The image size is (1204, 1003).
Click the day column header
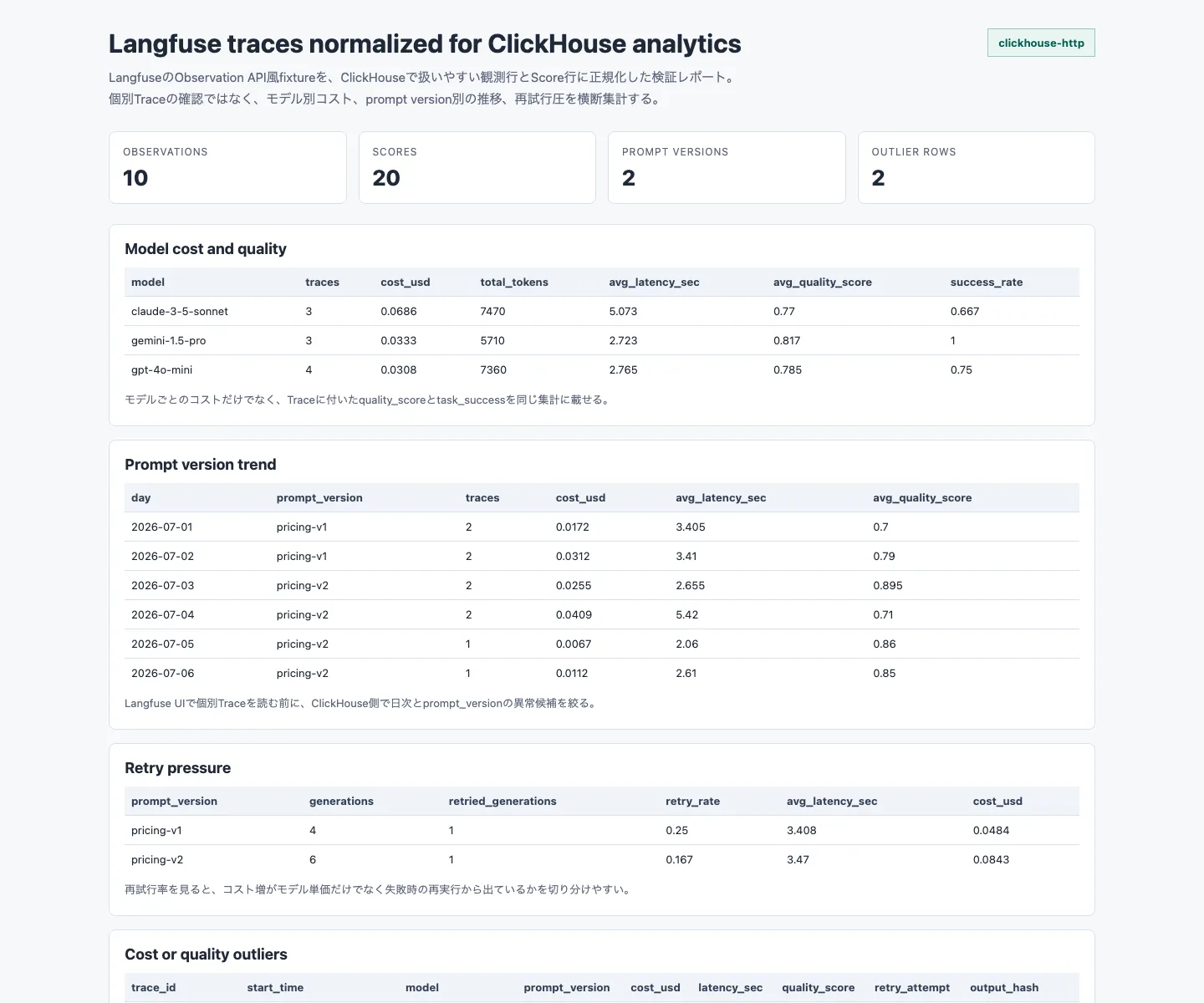point(141,498)
